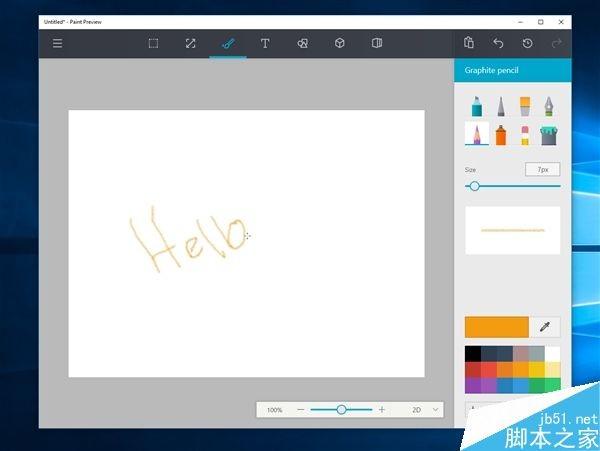This screenshot has height=451, width=600.
Task: Activate the eyedropper color picker
Action: (545, 326)
